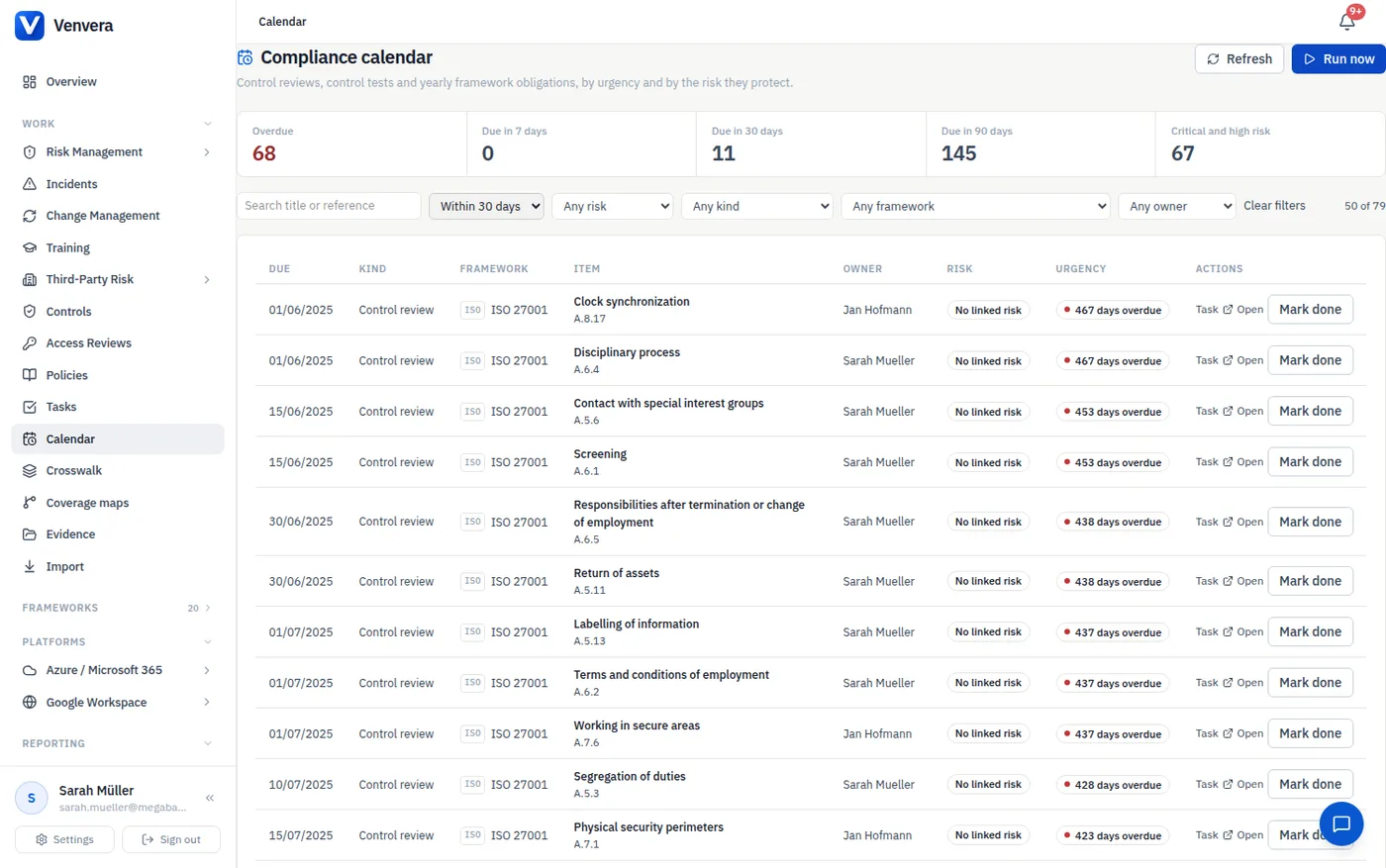The height and width of the screenshot is (868, 1386).
Task: Click the Incidents warning triangle icon
Action: 30,184
